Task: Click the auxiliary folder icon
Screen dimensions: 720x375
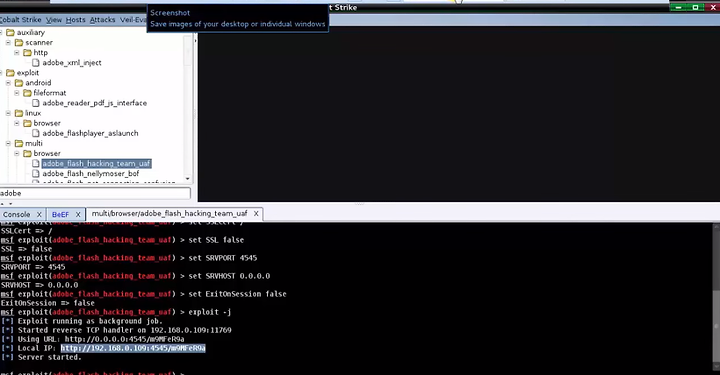Action: [x=10, y=33]
